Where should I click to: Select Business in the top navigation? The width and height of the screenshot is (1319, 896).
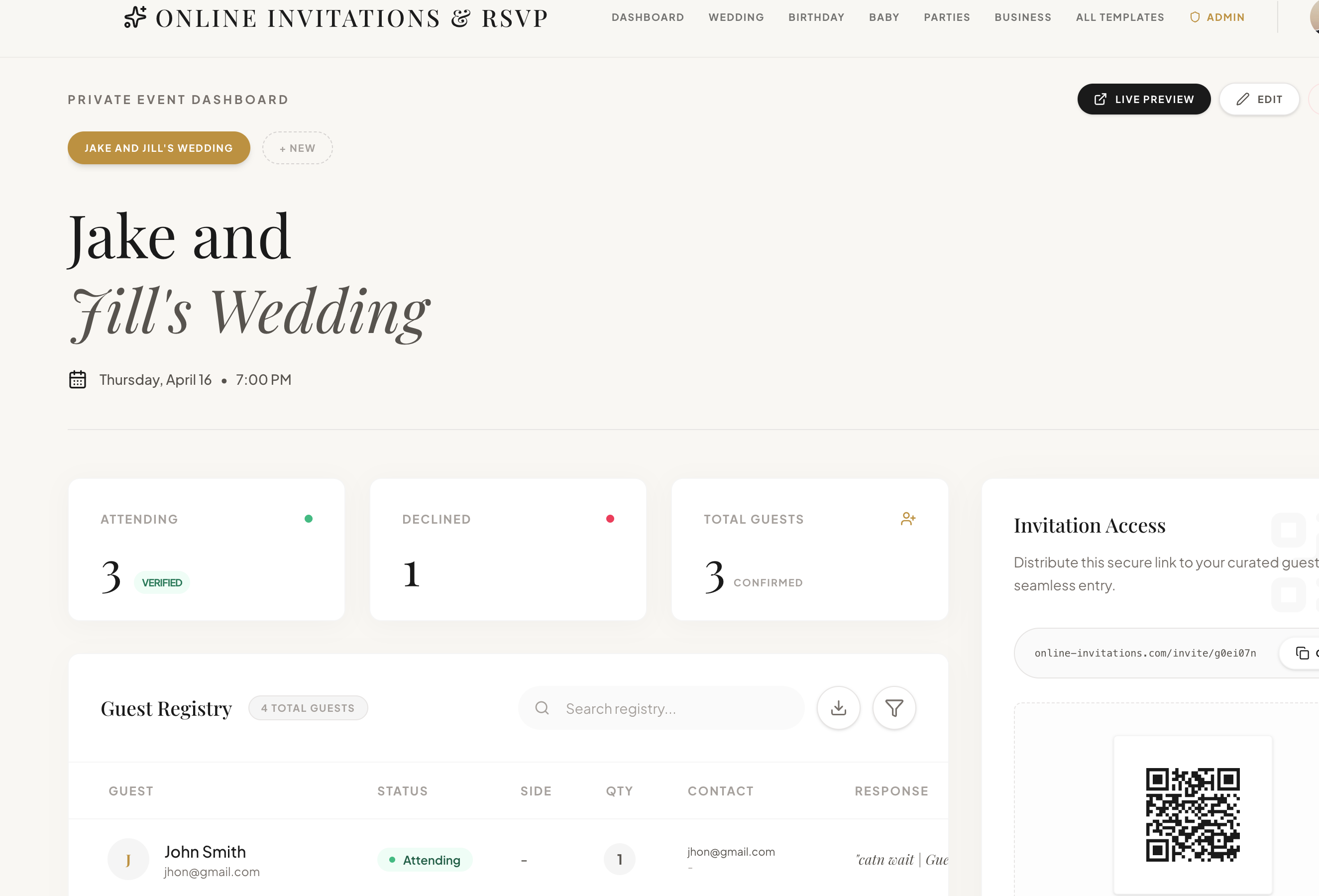(1023, 17)
